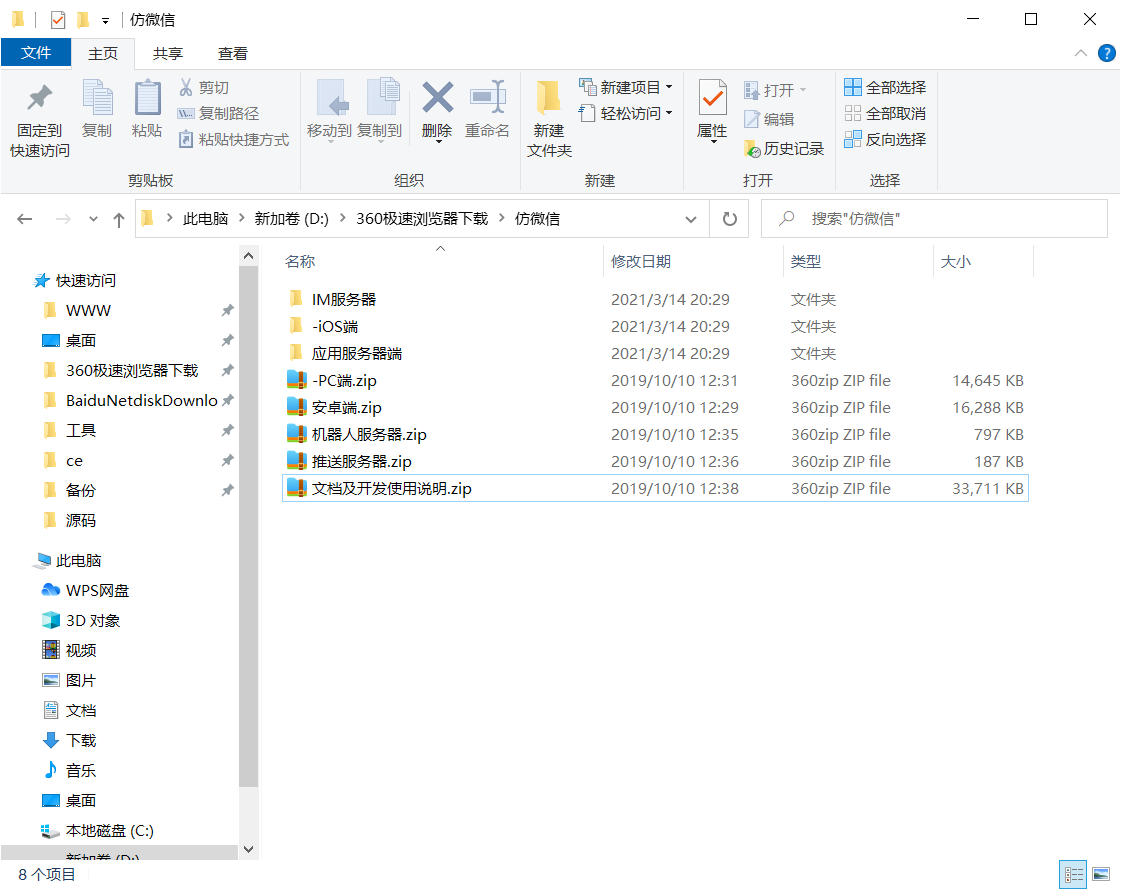Click the History (历史记录) icon
This screenshot has height=890, width=1121.
(x=752, y=149)
